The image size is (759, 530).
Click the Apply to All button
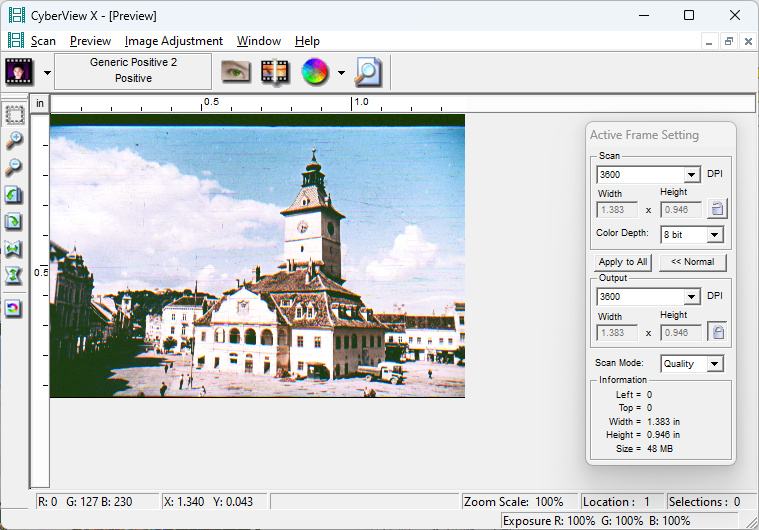(x=623, y=262)
